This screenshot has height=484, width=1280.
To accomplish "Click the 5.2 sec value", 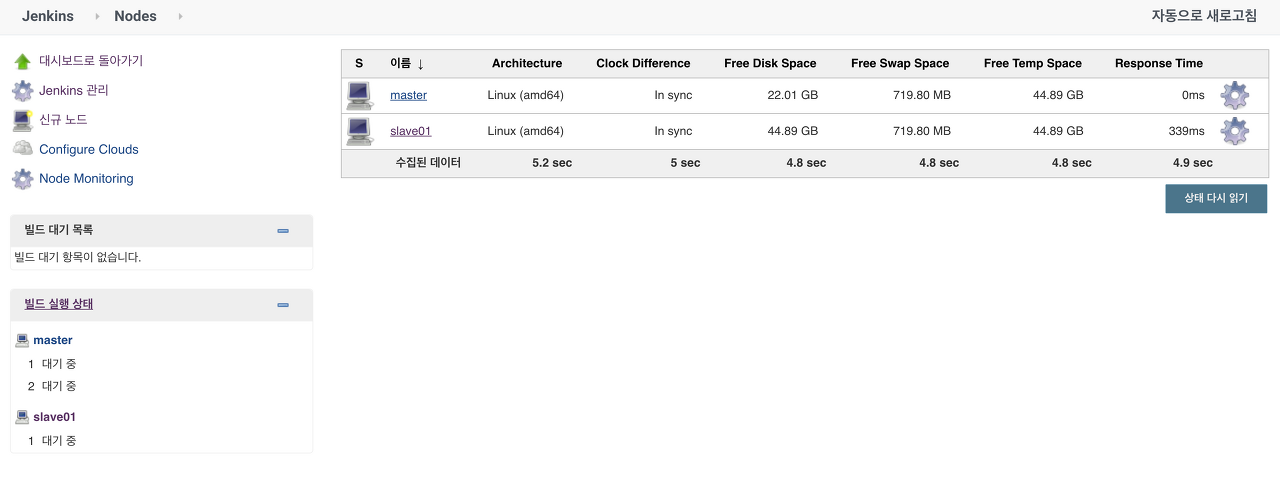I will point(552,162).
